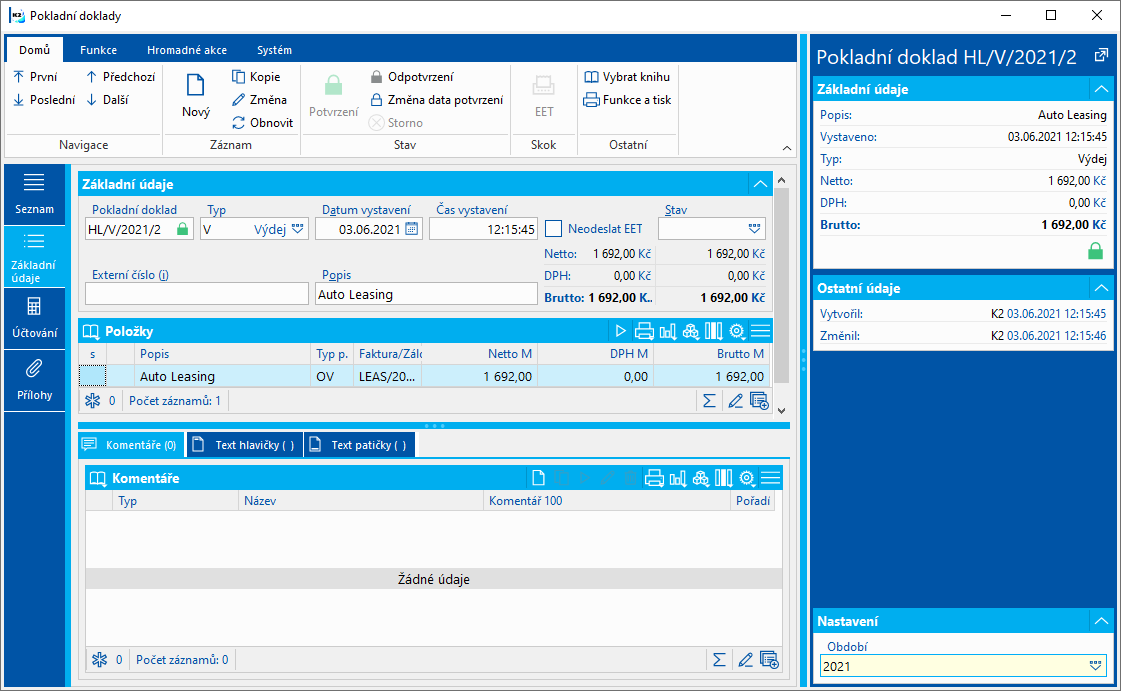Open the gear settings in Položky header

click(x=737, y=331)
